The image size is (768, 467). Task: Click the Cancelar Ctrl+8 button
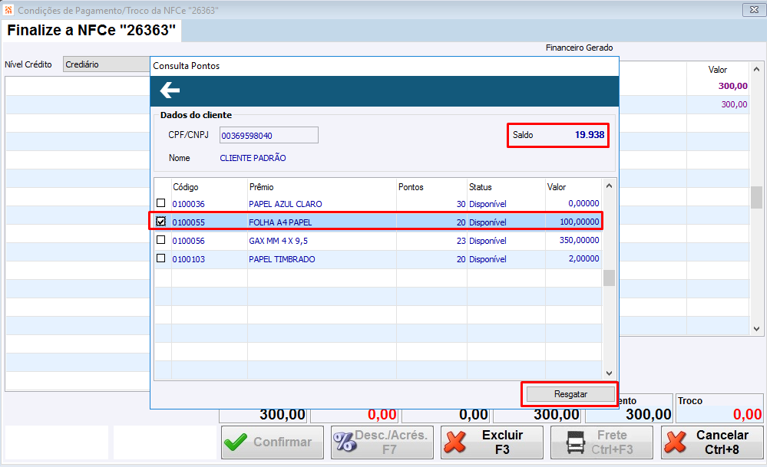click(x=712, y=442)
